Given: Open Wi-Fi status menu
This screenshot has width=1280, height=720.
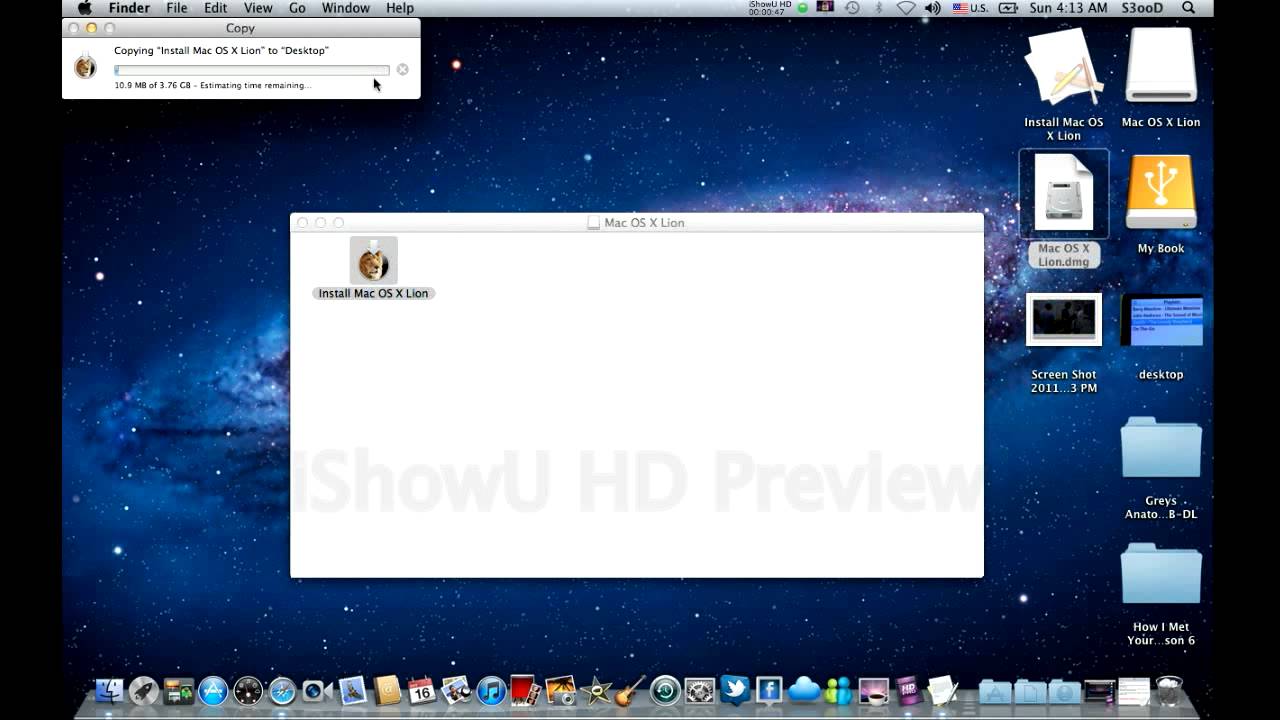Looking at the screenshot, I should [906, 8].
